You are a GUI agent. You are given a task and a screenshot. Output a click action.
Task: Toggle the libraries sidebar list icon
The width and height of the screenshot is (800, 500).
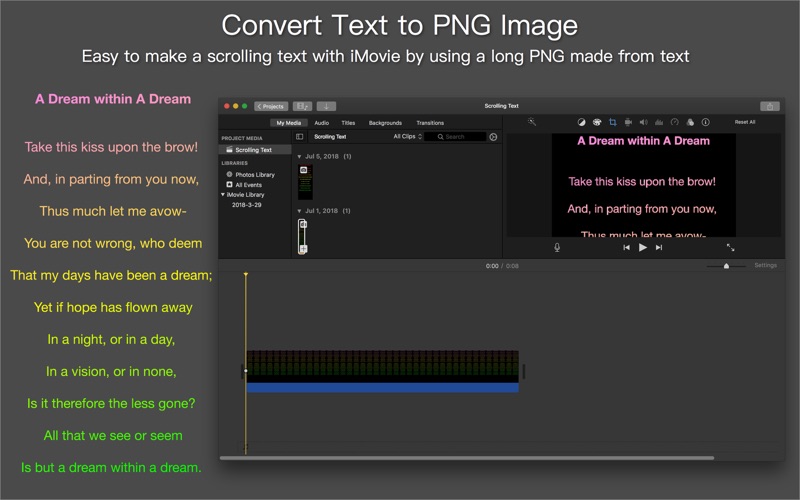[x=299, y=136]
